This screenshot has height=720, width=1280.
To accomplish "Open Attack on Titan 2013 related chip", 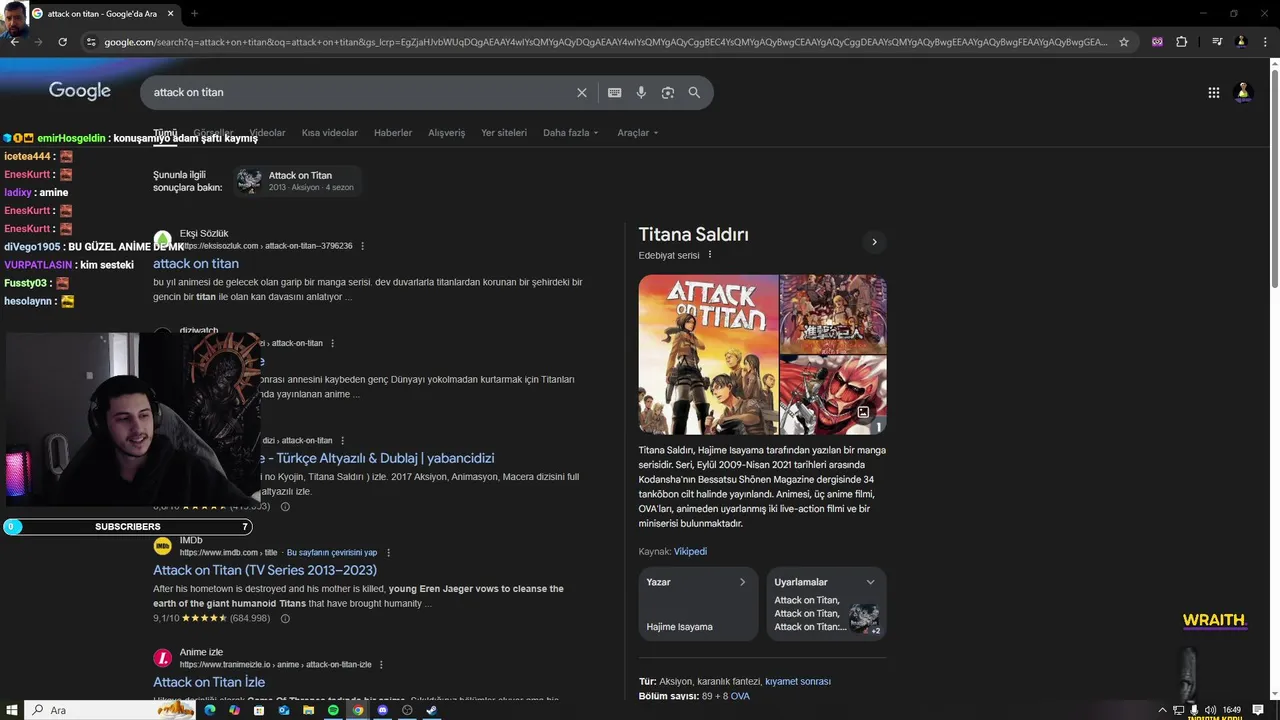I will 297,181.
